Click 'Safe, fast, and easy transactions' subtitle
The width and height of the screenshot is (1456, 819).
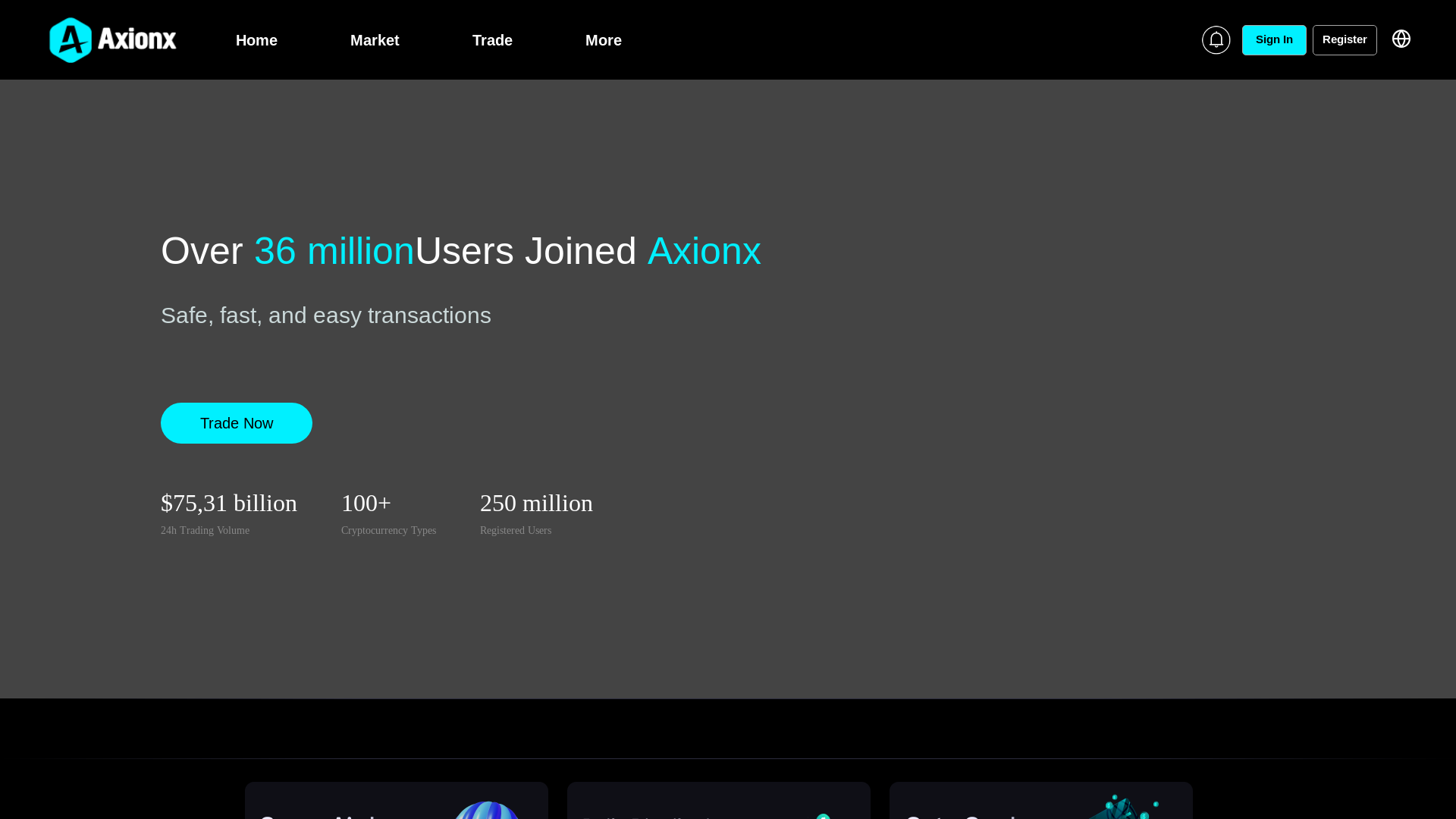[x=326, y=315]
